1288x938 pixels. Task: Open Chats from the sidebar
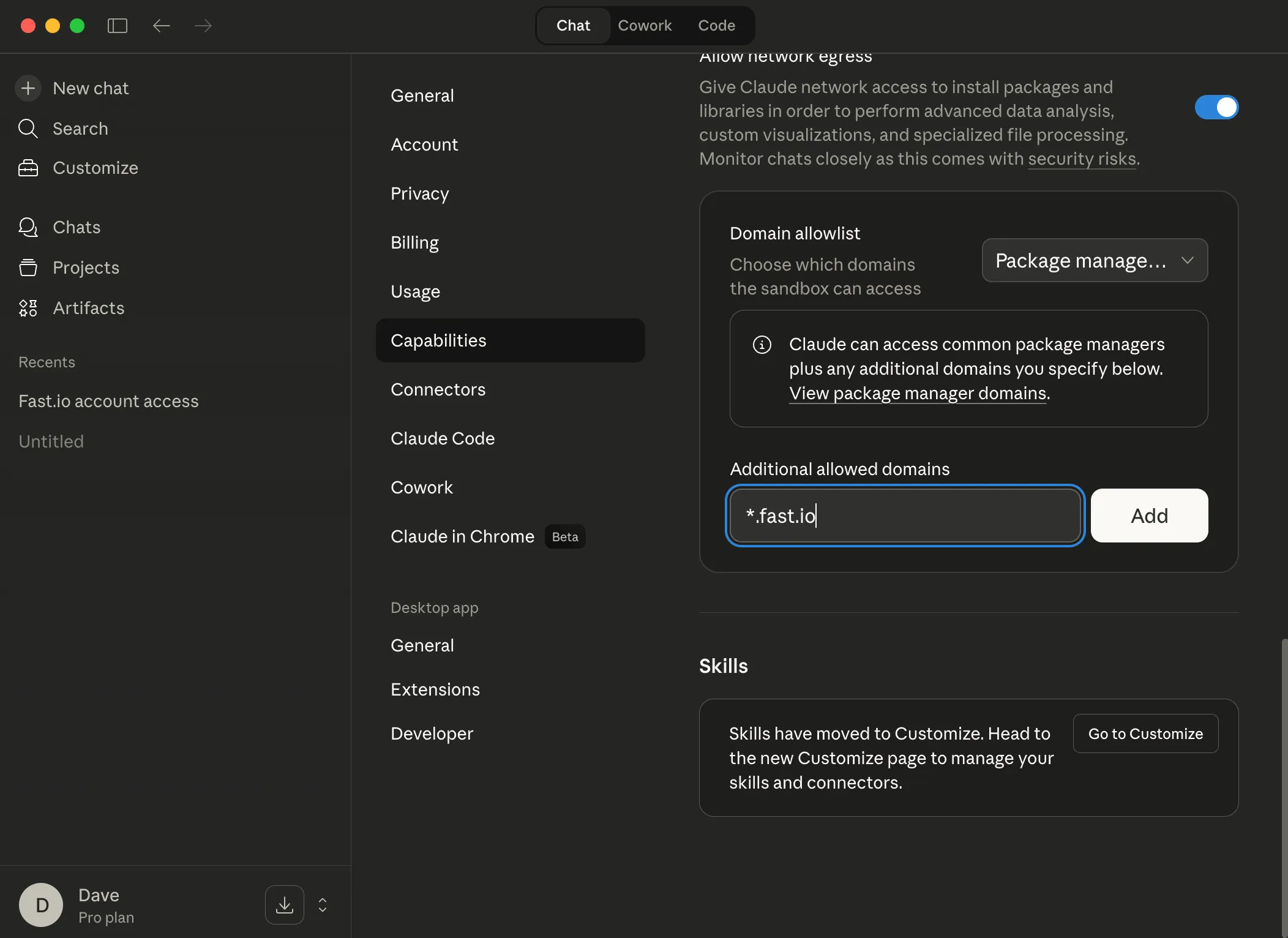tap(77, 227)
